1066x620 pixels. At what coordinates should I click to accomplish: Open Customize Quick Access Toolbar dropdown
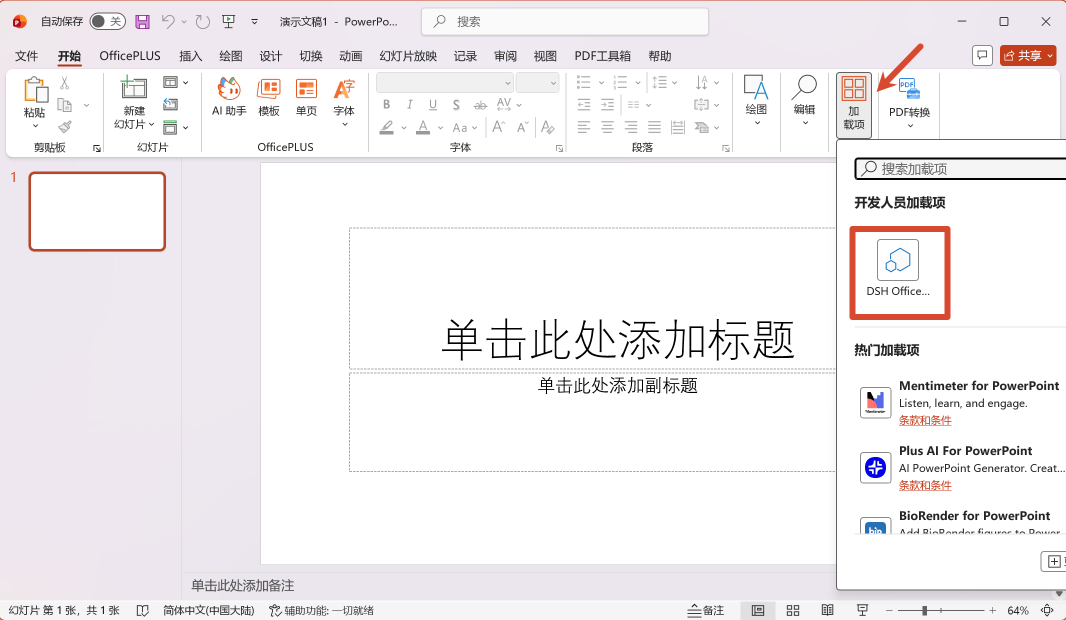click(254, 22)
